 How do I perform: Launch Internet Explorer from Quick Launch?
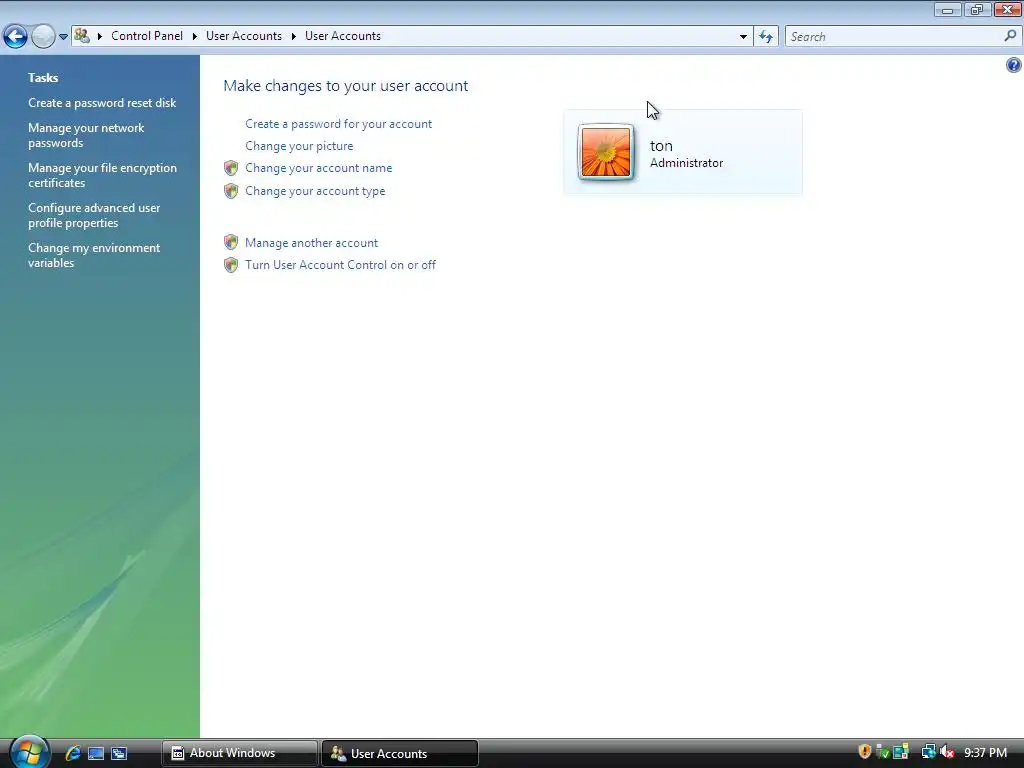(x=73, y=753)
